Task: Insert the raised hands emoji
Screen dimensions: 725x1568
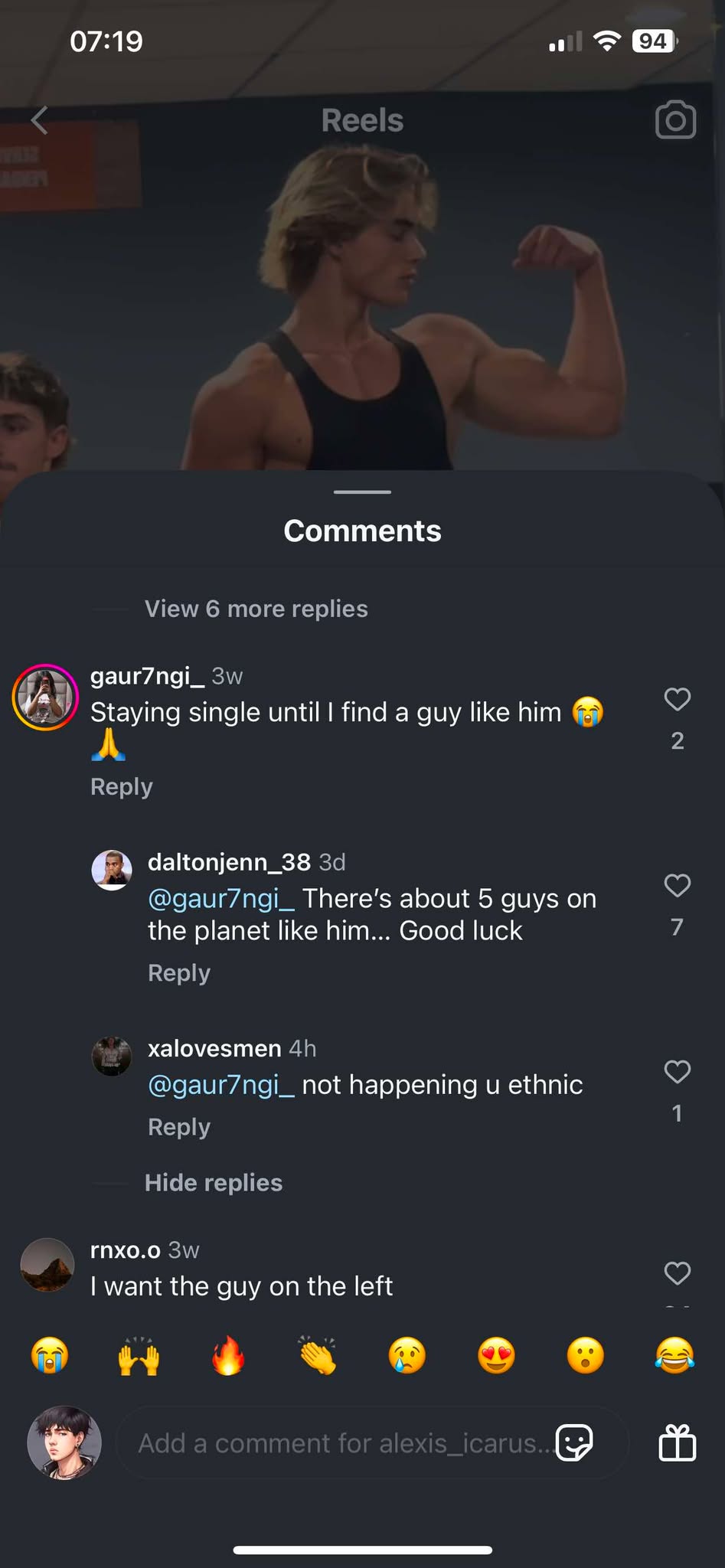Action: [x=139, y=1357]
